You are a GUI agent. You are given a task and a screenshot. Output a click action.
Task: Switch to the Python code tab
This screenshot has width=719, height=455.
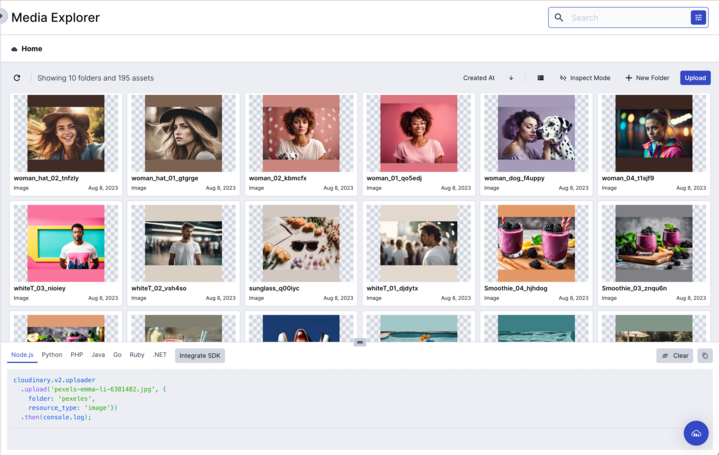[x=52, y=355]
